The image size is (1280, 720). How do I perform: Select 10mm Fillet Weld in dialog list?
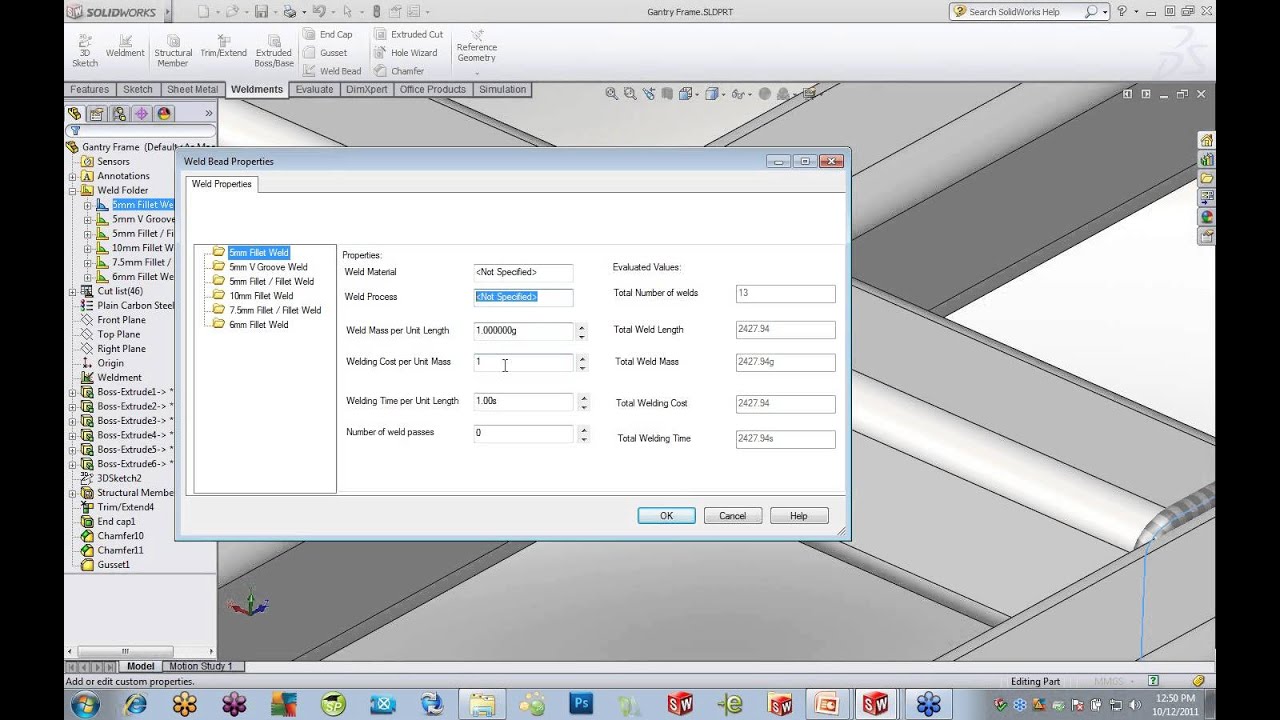pos(261,296)
